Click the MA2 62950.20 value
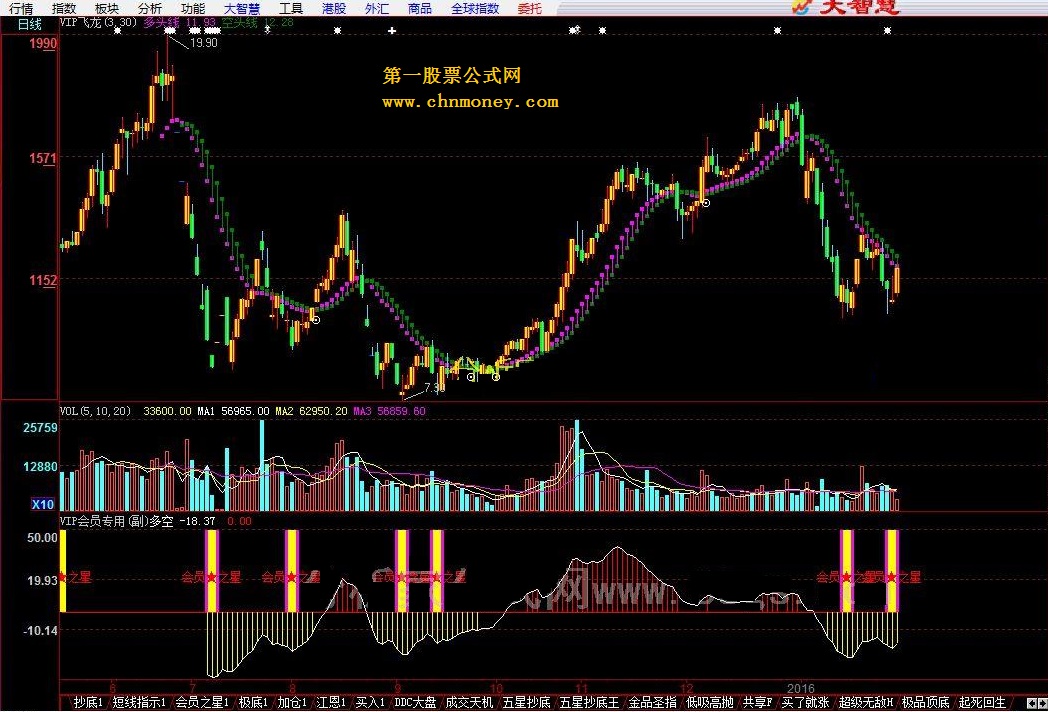Image resolution: width=1048 pixels, height=712 pixels. [x=311, y=411]
